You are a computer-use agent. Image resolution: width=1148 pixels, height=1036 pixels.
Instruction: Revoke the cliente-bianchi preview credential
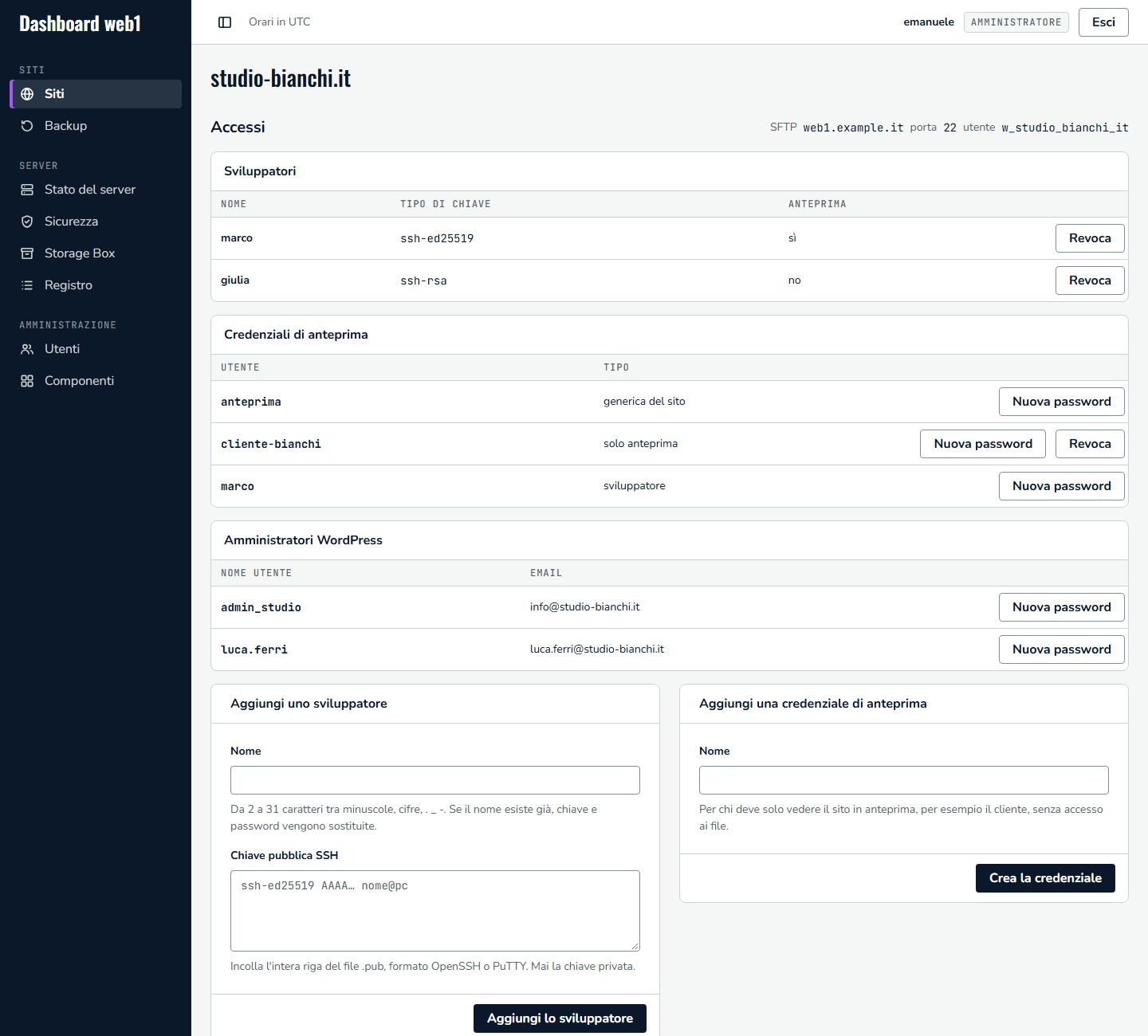pos(1090,444)
